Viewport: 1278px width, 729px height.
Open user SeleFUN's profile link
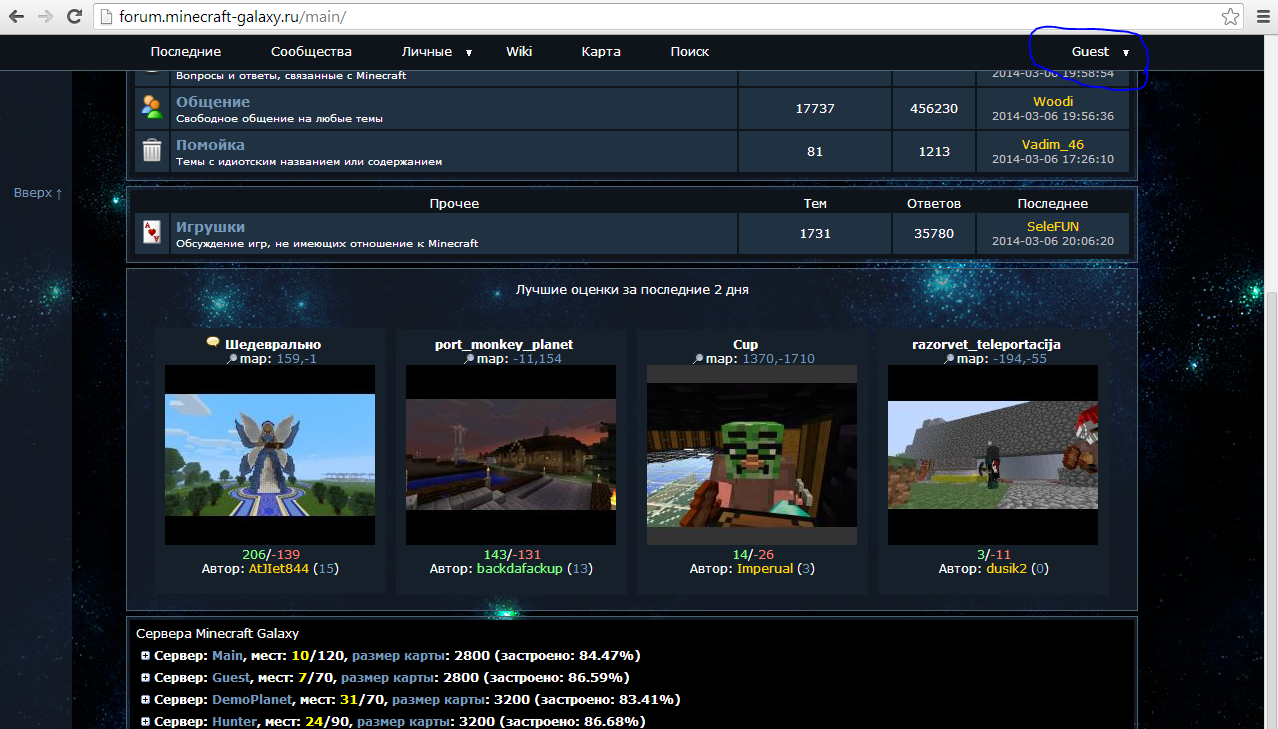[1053, 227]
